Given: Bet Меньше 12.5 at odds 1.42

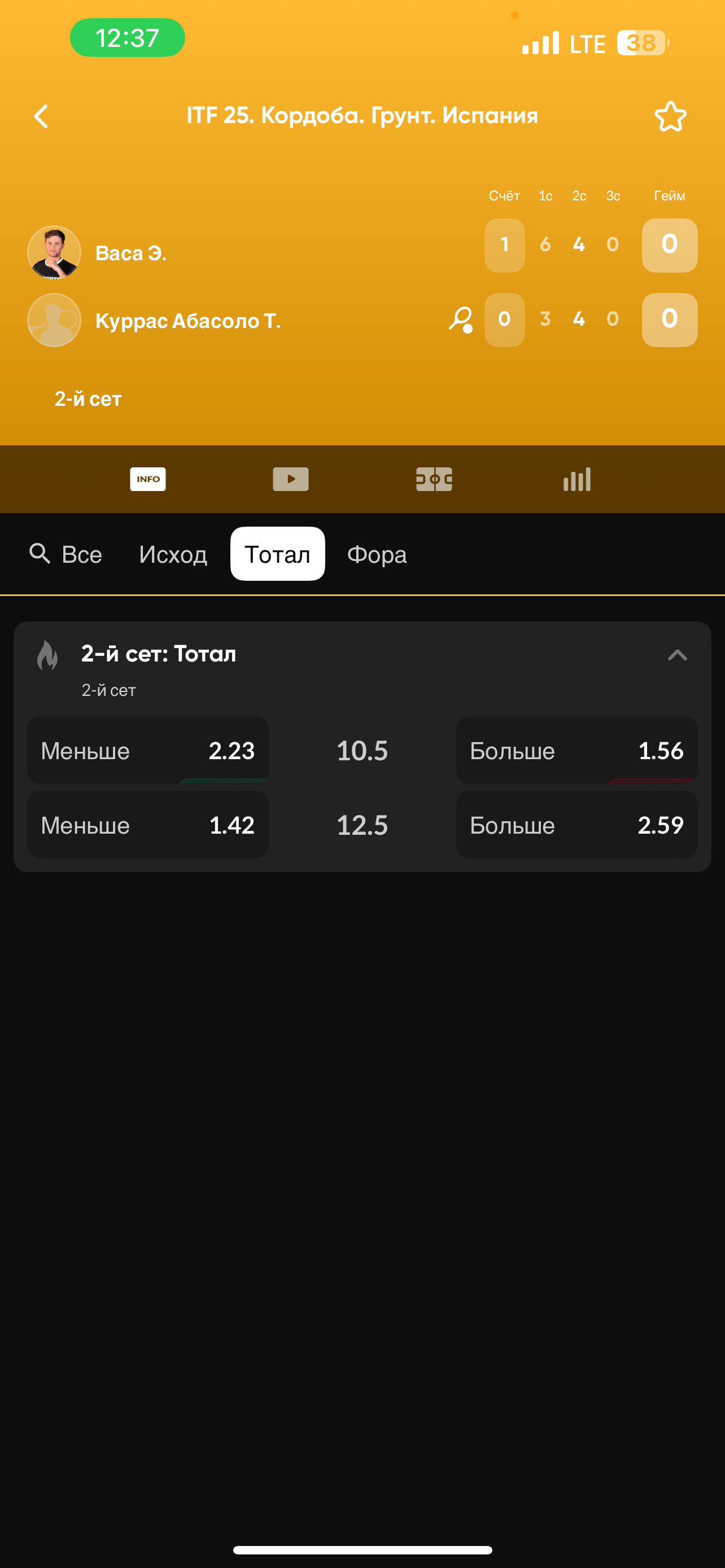Looking at the screenshot, I should tap(148, 825).
